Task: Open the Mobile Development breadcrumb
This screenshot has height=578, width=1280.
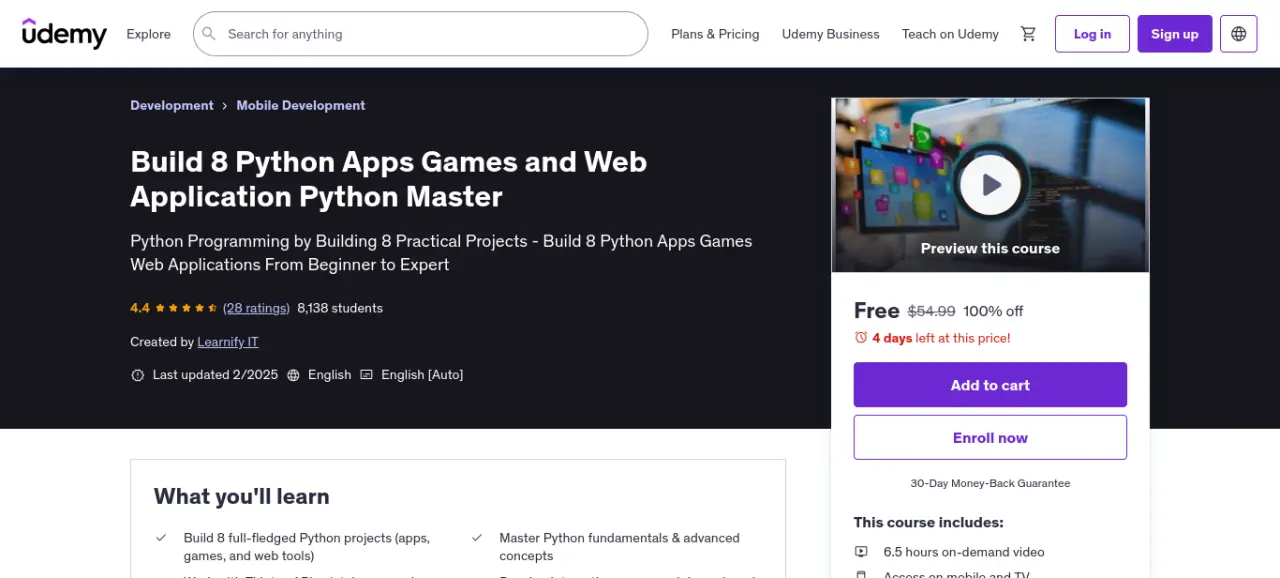Action: coord(301,105)
